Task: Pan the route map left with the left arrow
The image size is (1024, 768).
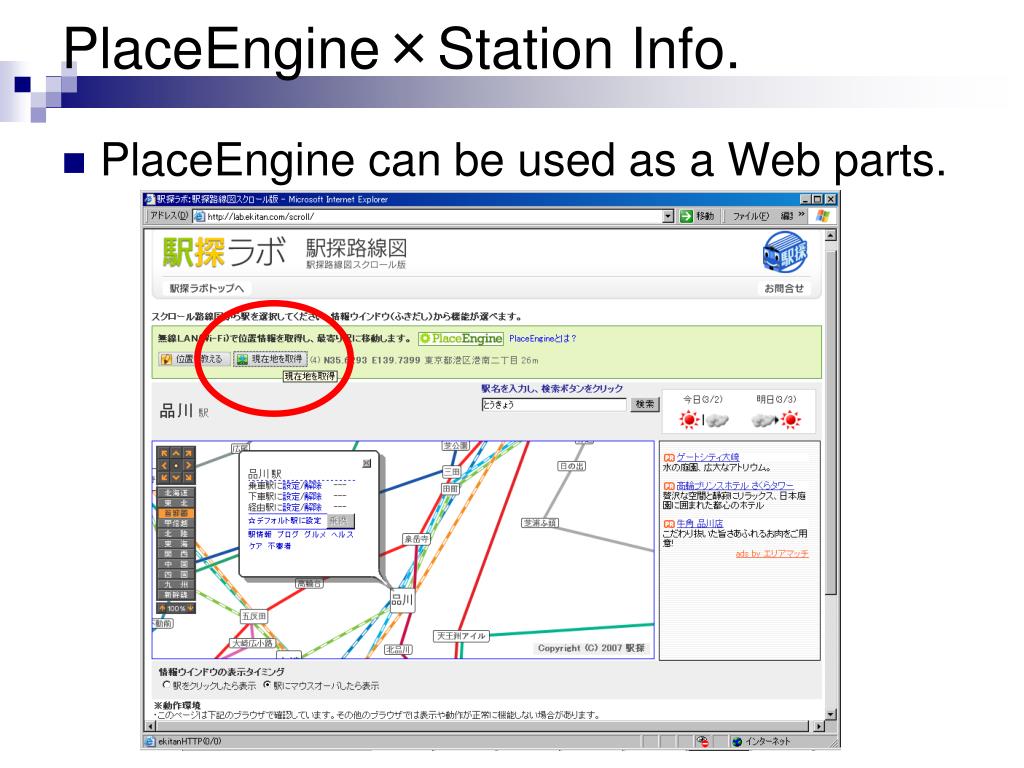Action: point(164,466)
